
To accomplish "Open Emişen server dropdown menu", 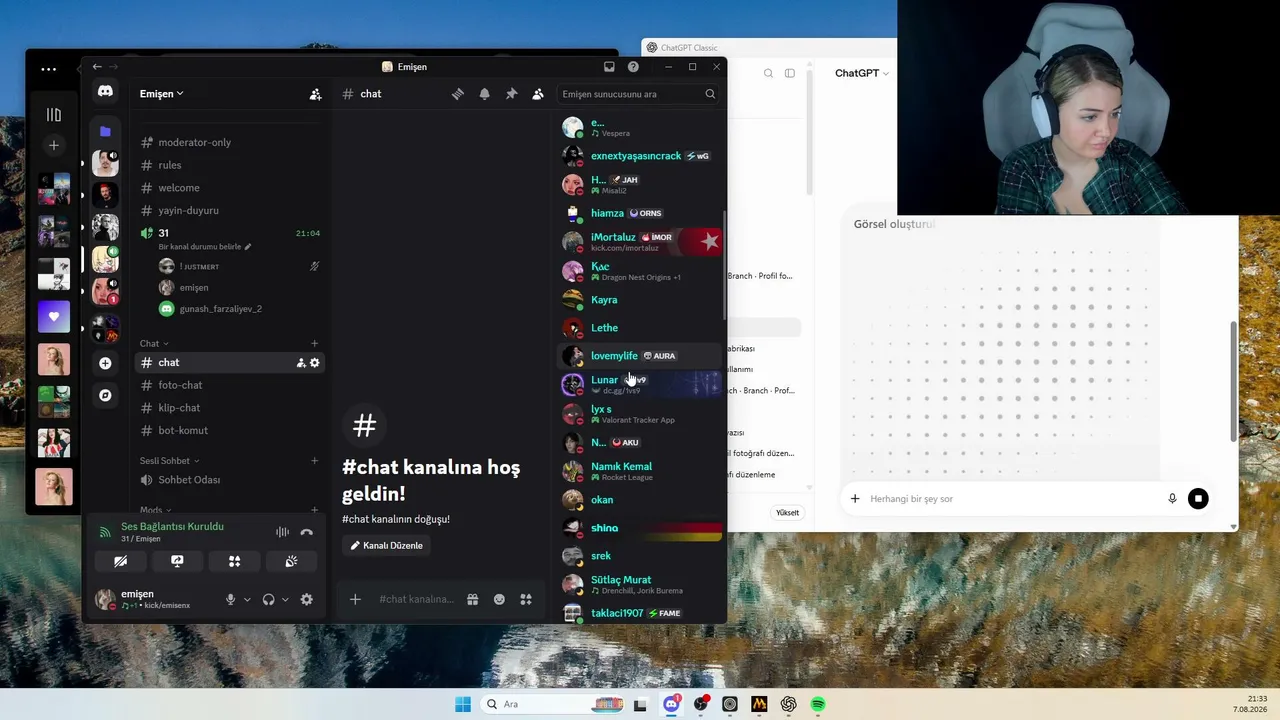I will click(162, 94).
